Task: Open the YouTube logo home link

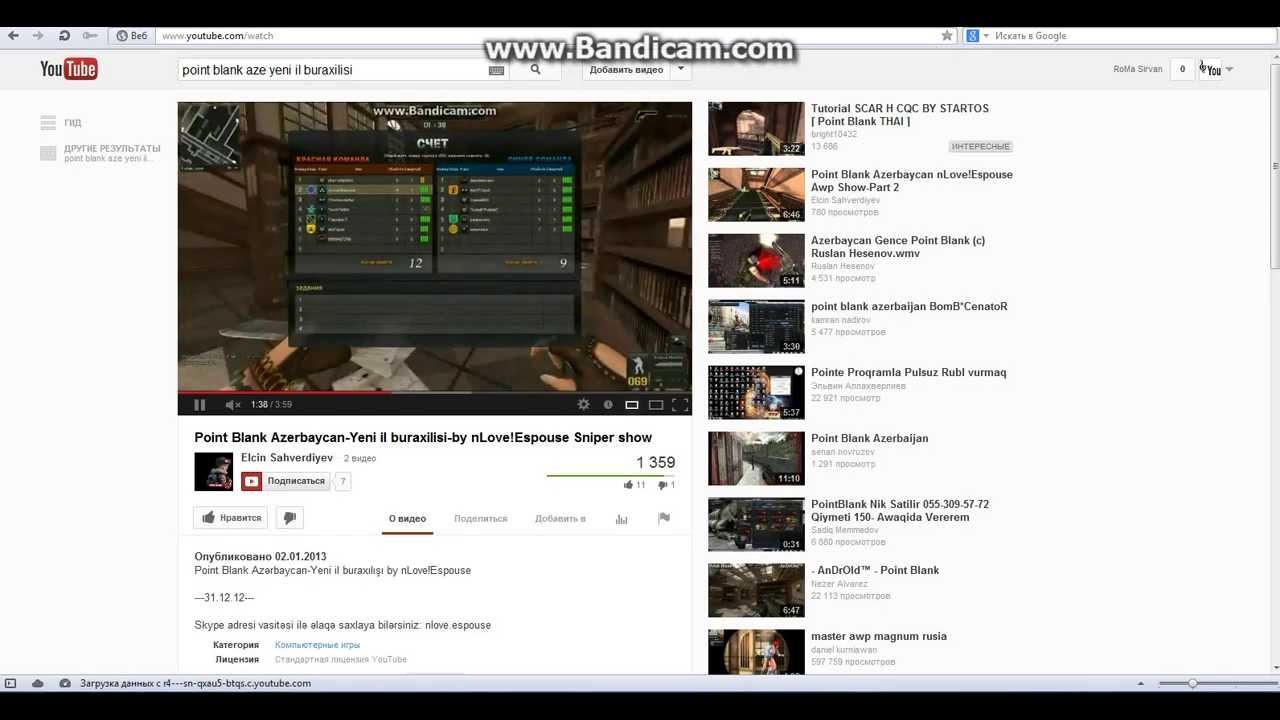Action: point(68,69)
